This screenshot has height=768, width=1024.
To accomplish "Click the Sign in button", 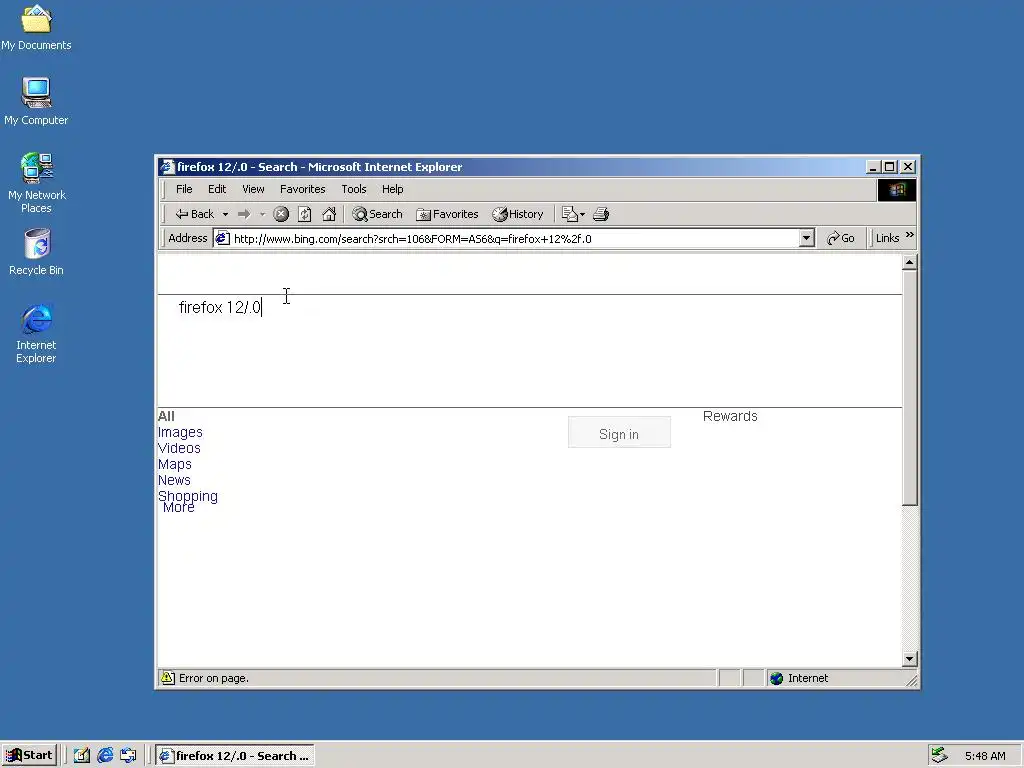I will [x=619, y=432].
